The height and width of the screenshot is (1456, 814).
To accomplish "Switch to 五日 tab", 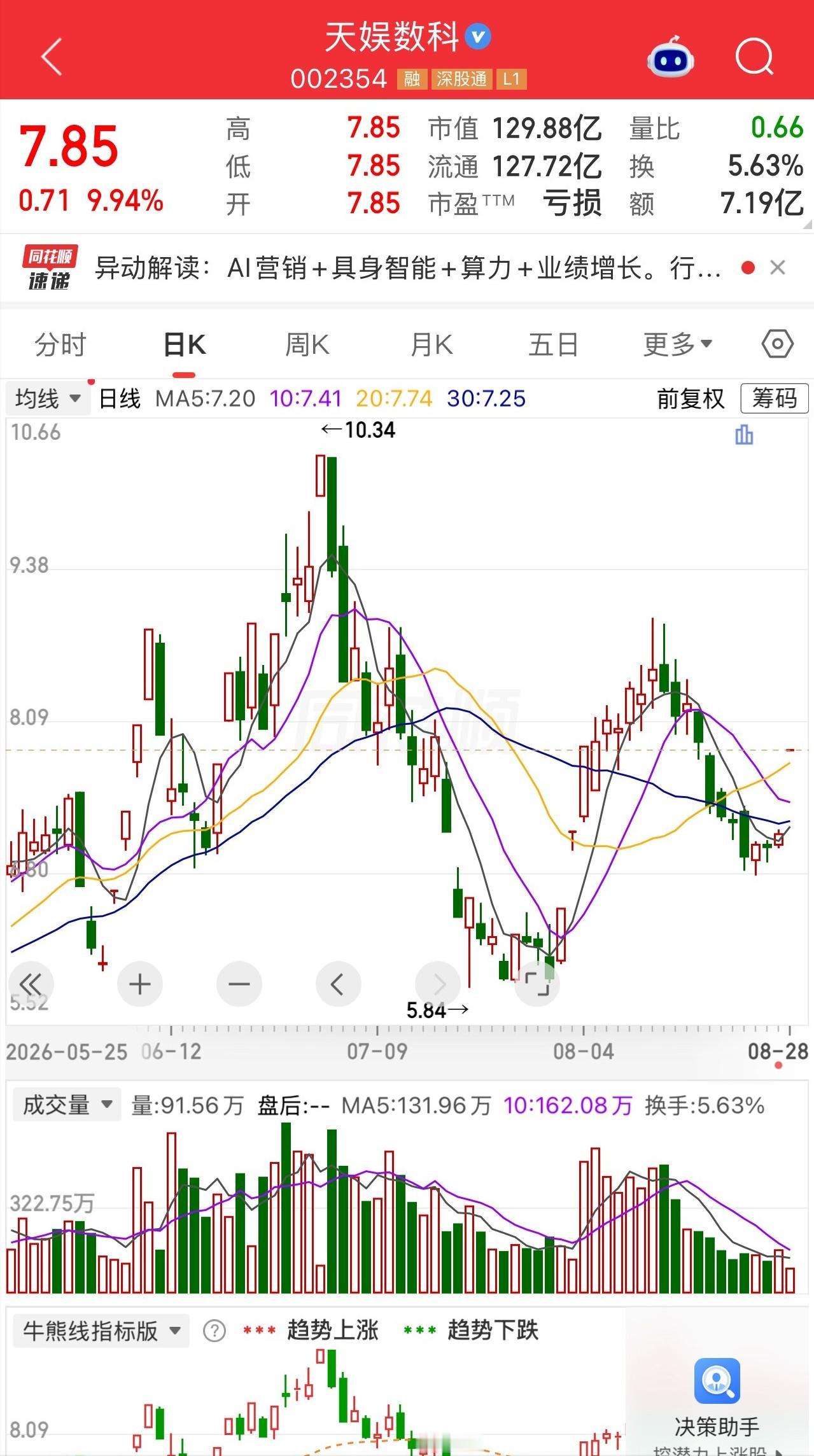I will pyautogui.click(x=554, y=345).
